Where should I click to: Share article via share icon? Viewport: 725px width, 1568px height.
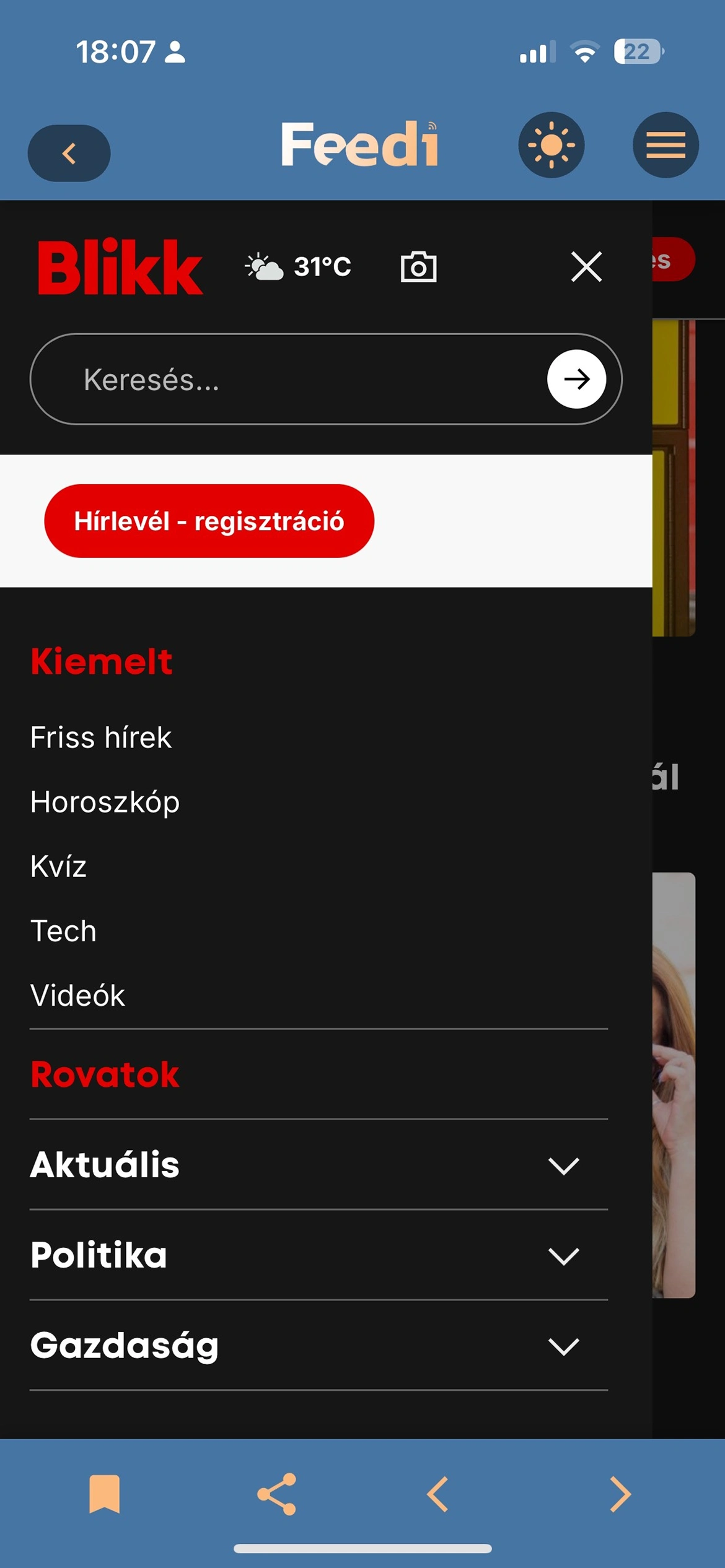click(x=276, y=1494)
